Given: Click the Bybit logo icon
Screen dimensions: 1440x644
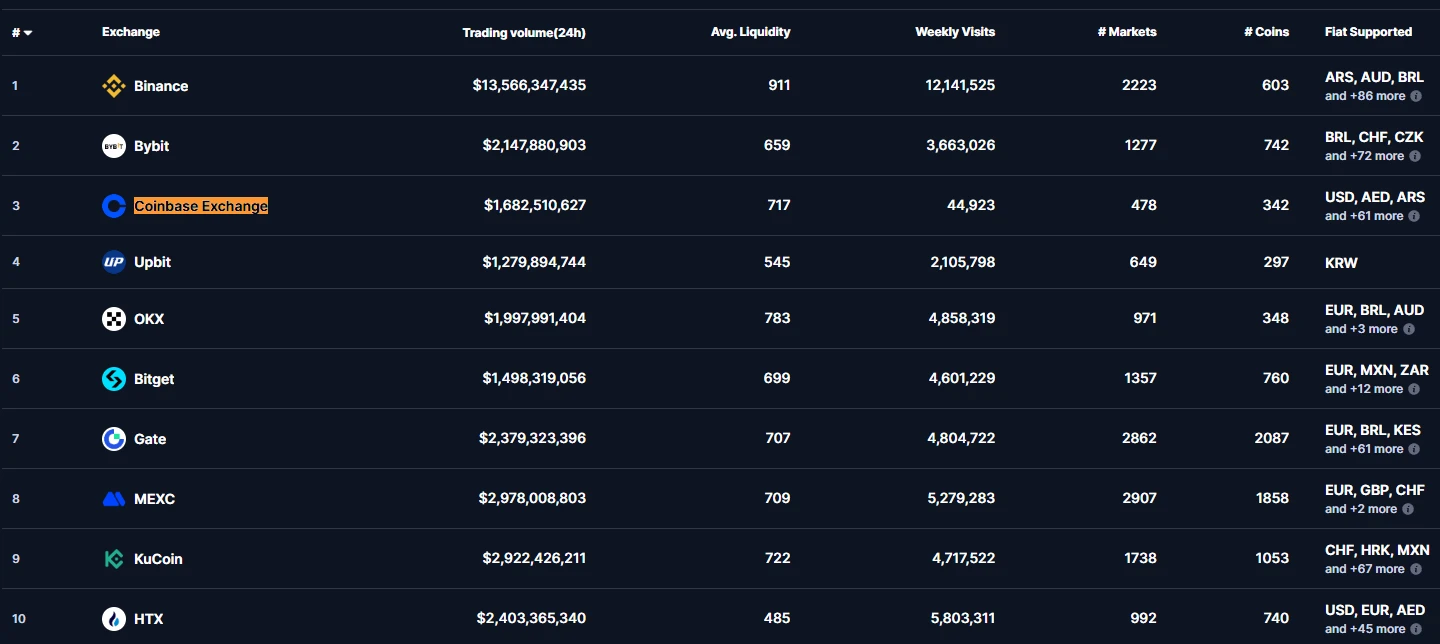Looking at the screenshot, I should tap(114, 146).
